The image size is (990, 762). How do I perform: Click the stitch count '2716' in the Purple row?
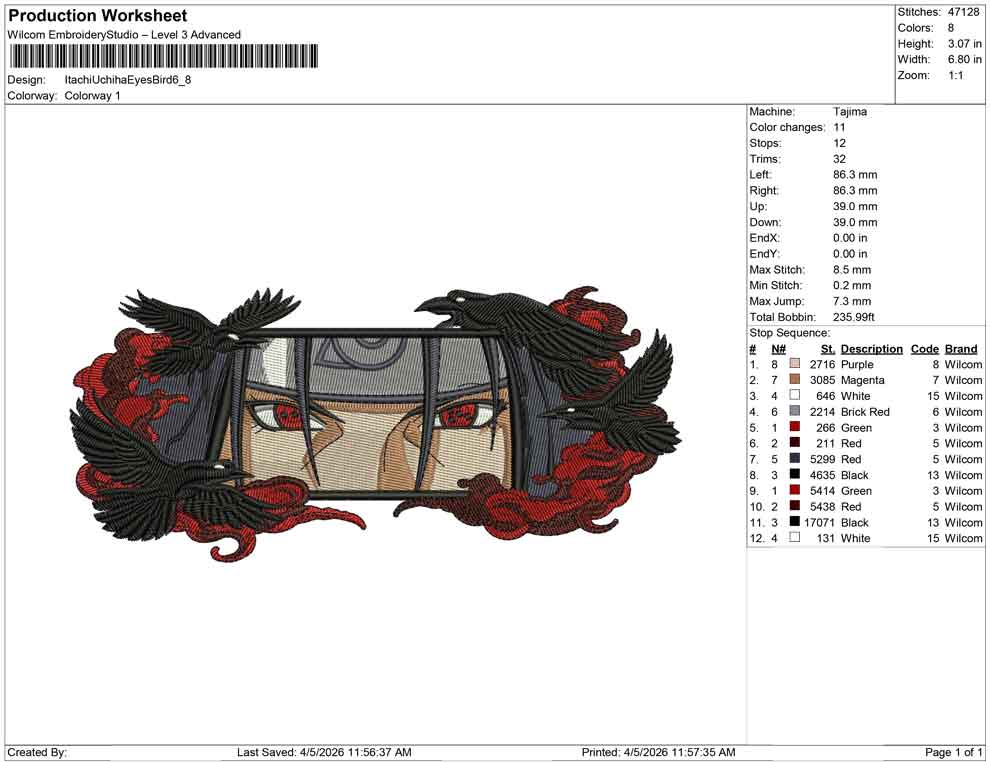pos(823,364)
